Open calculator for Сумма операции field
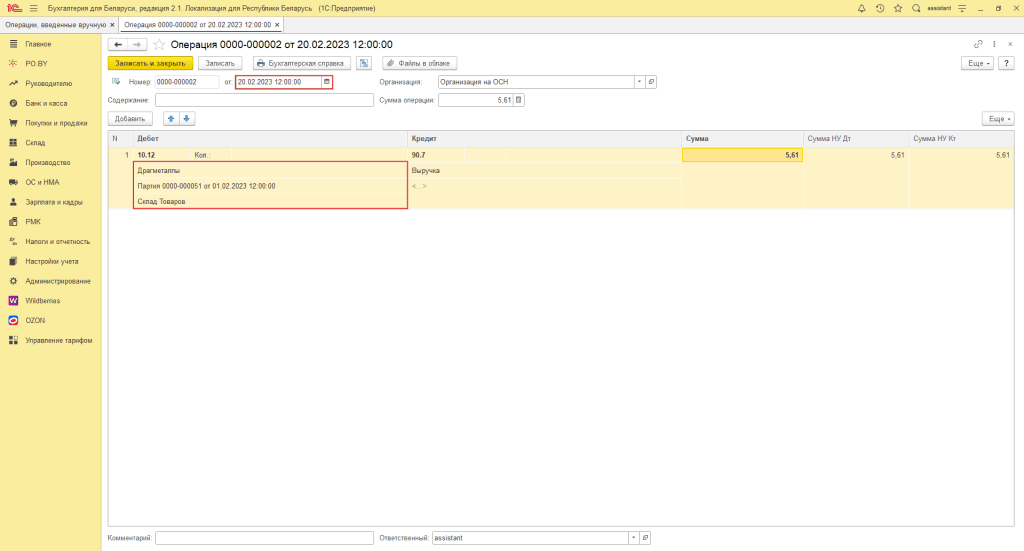 519,100
